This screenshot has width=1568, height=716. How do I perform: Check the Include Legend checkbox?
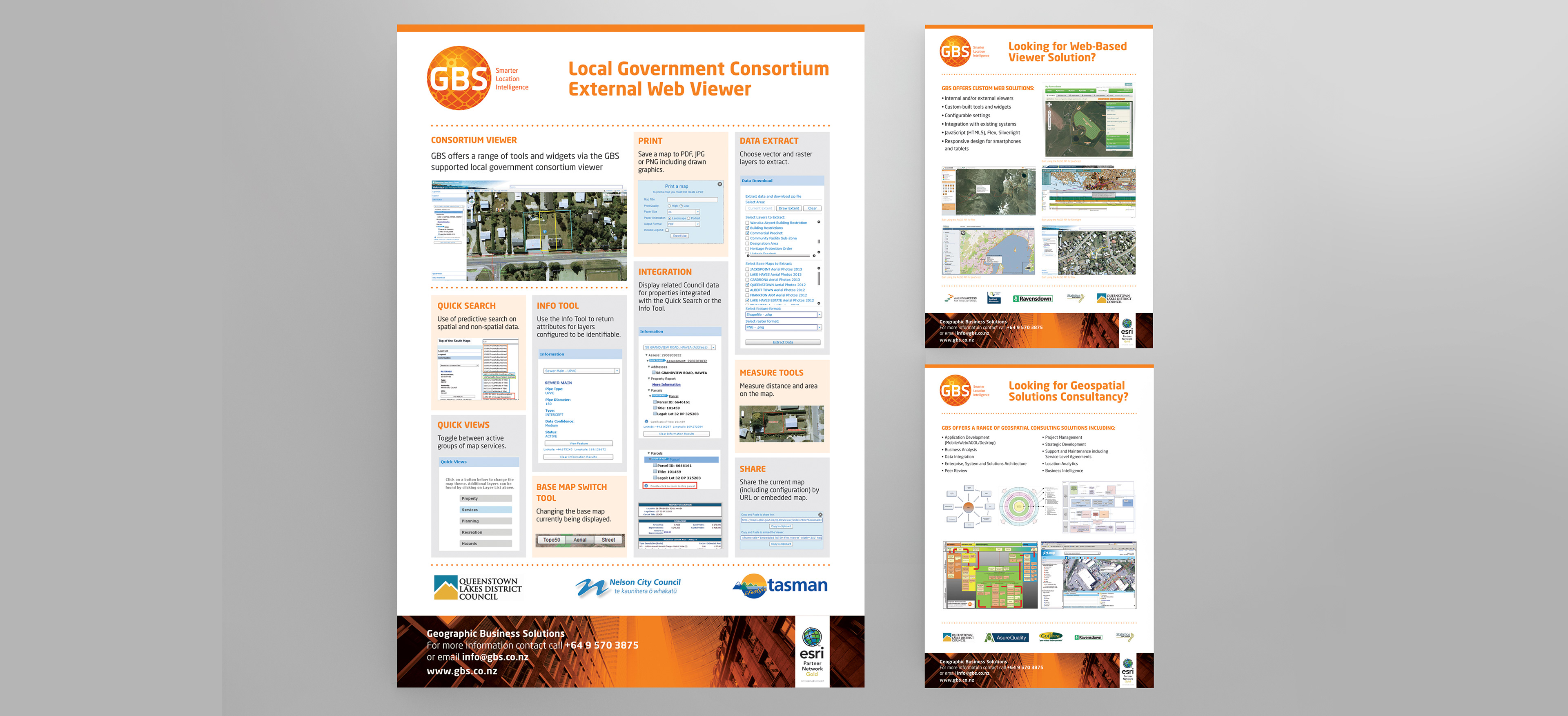pyautogui.click(x=667, y=230)
